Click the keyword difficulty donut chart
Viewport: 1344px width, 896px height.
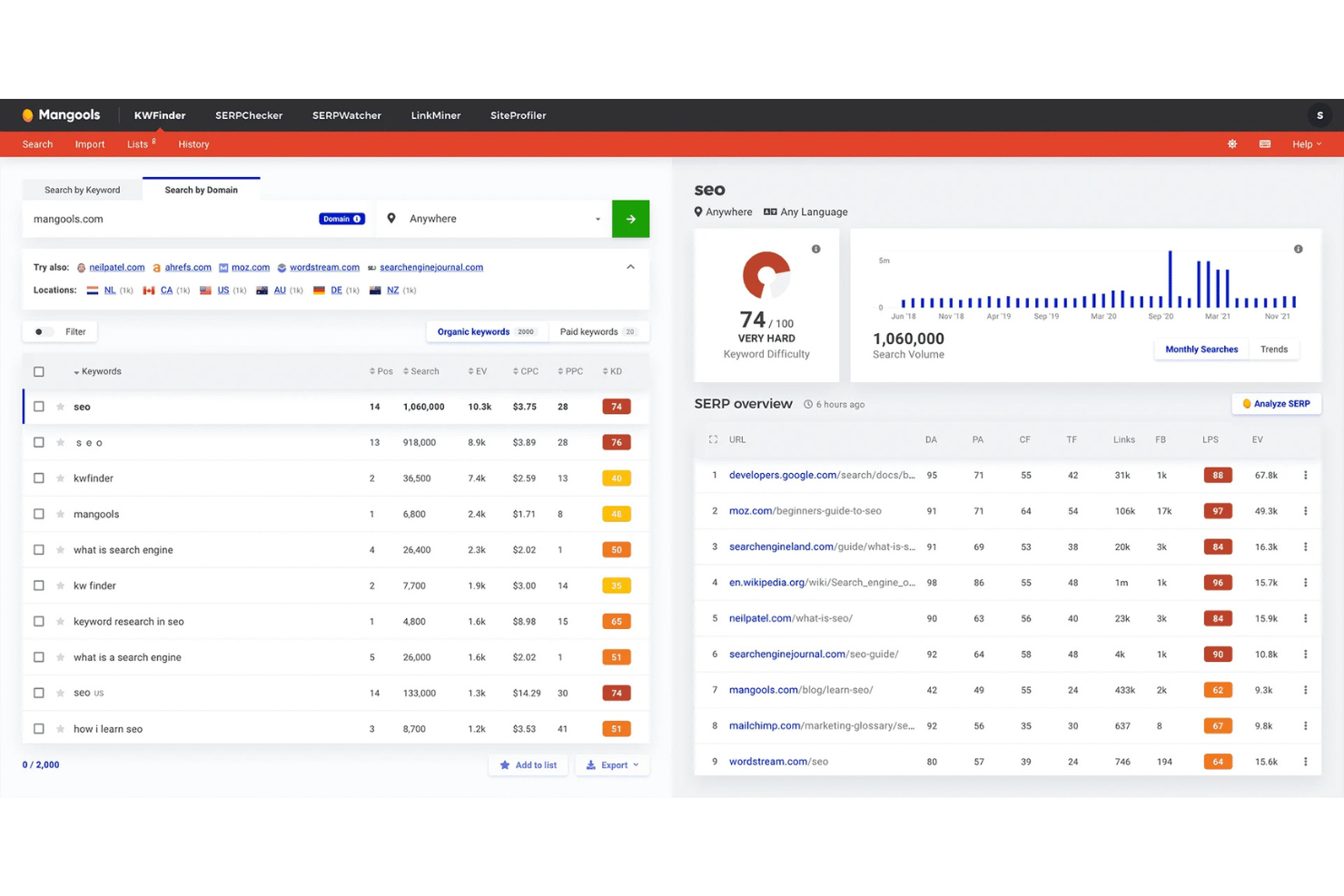tap(766, 275)
